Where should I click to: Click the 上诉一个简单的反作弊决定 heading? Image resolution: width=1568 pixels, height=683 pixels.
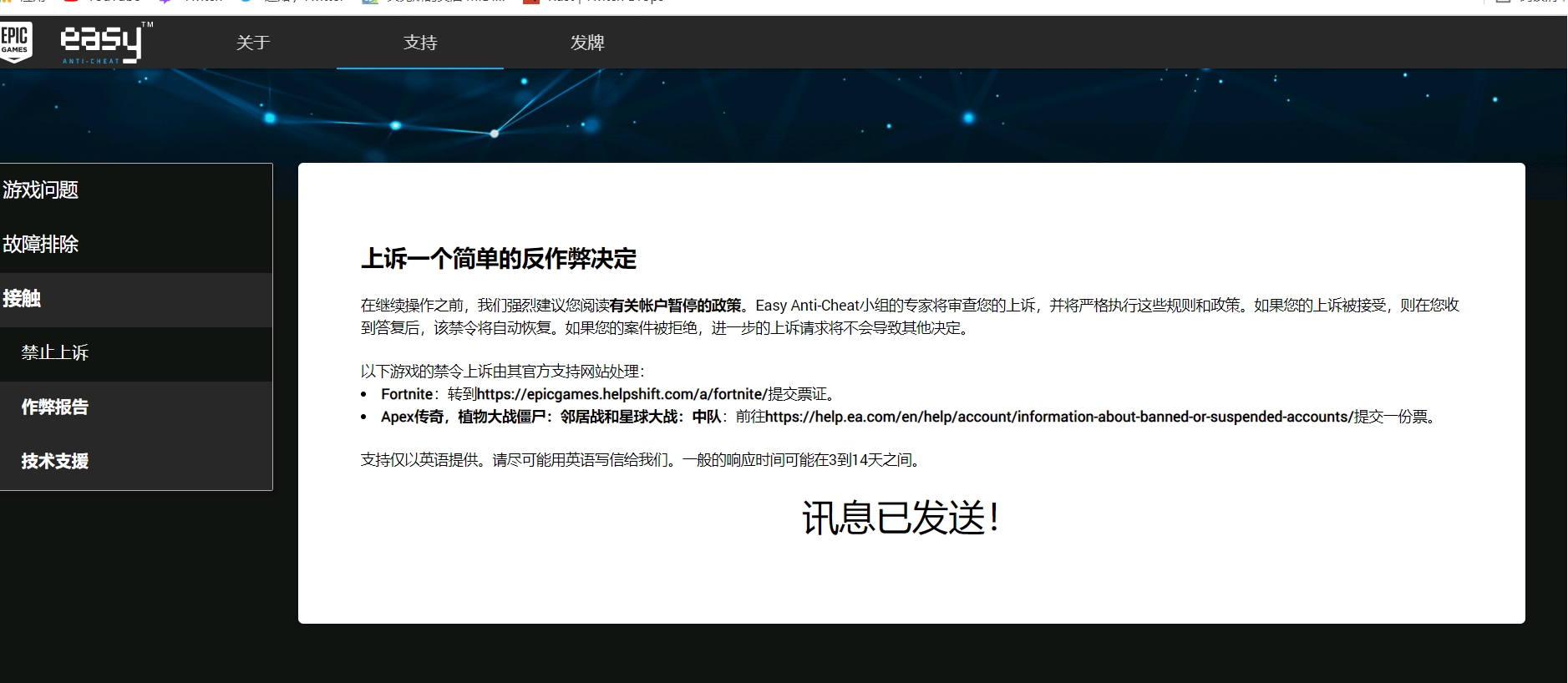tap(499, 259)
